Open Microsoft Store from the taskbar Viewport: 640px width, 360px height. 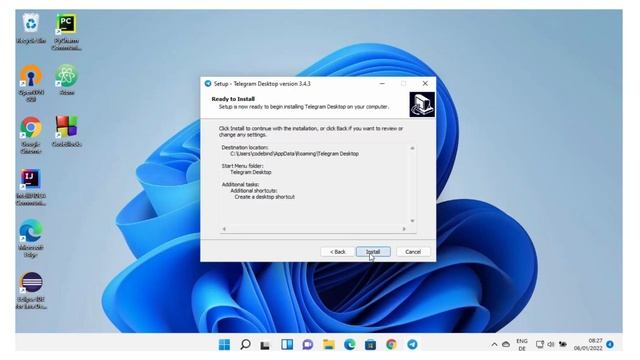click(x=371, y=344)
